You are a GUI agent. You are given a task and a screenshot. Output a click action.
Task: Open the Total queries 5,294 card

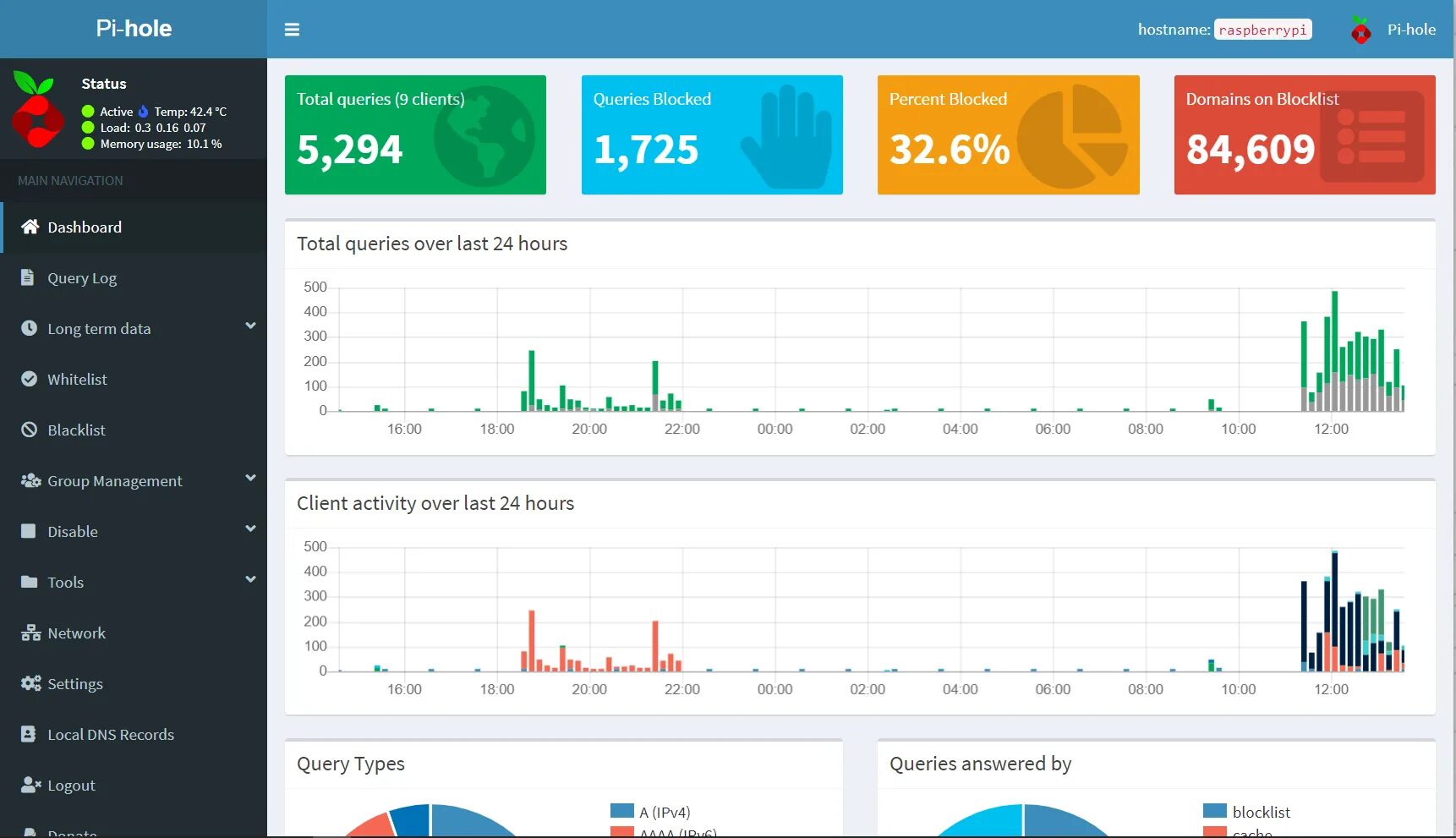(415, 134)
